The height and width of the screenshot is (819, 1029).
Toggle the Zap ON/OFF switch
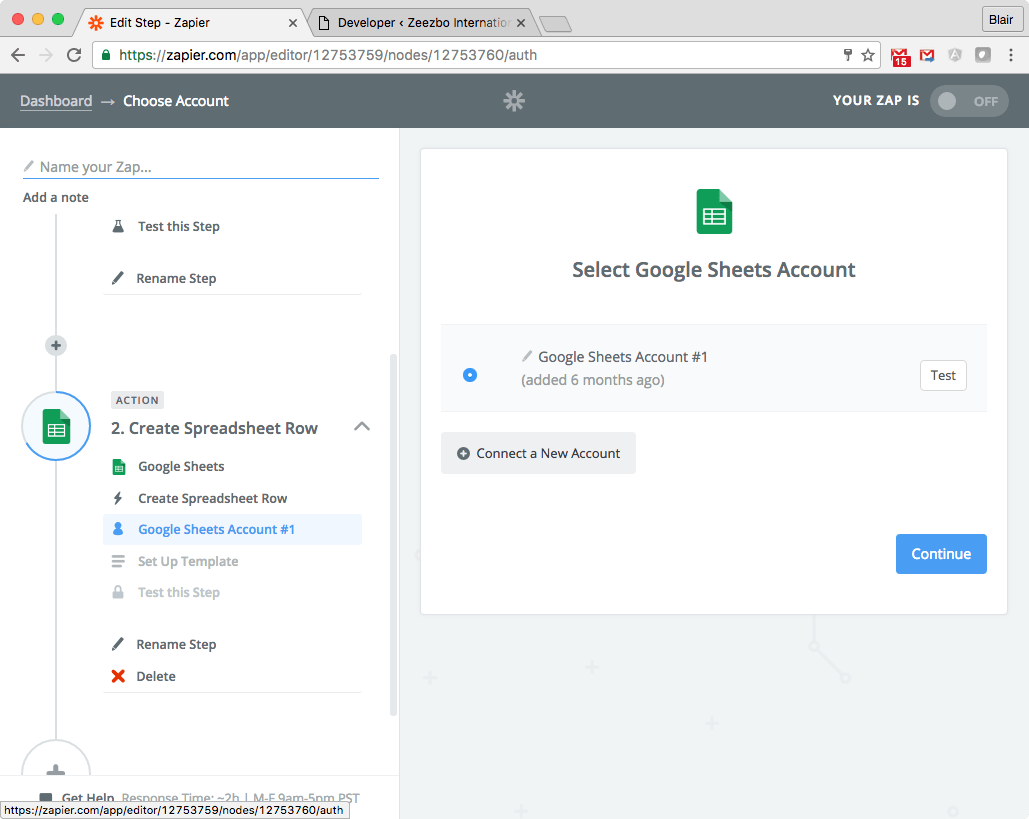(x=969, y=101)
